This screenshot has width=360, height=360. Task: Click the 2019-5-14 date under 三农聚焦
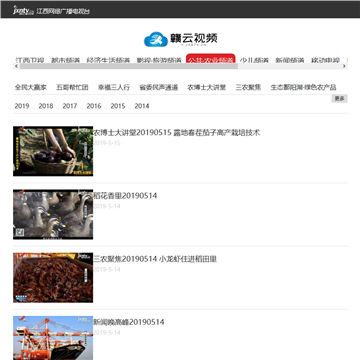coord(107,269)
